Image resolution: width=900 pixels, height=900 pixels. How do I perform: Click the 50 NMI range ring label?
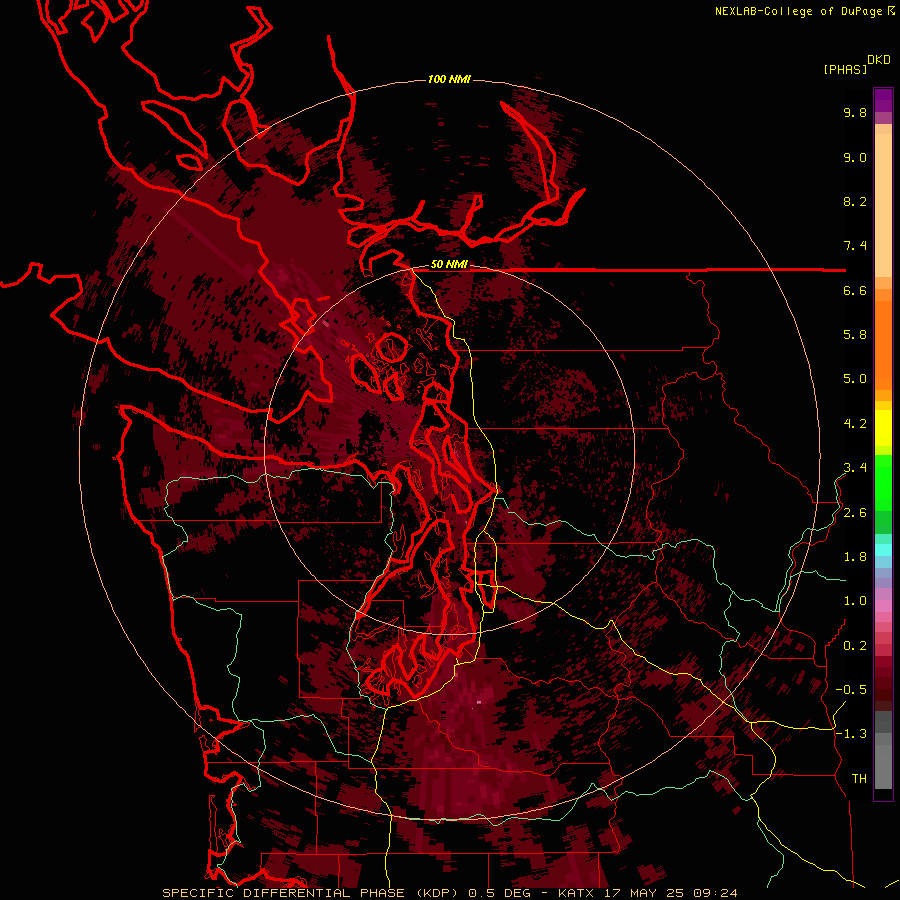click(x=449, y=265)
